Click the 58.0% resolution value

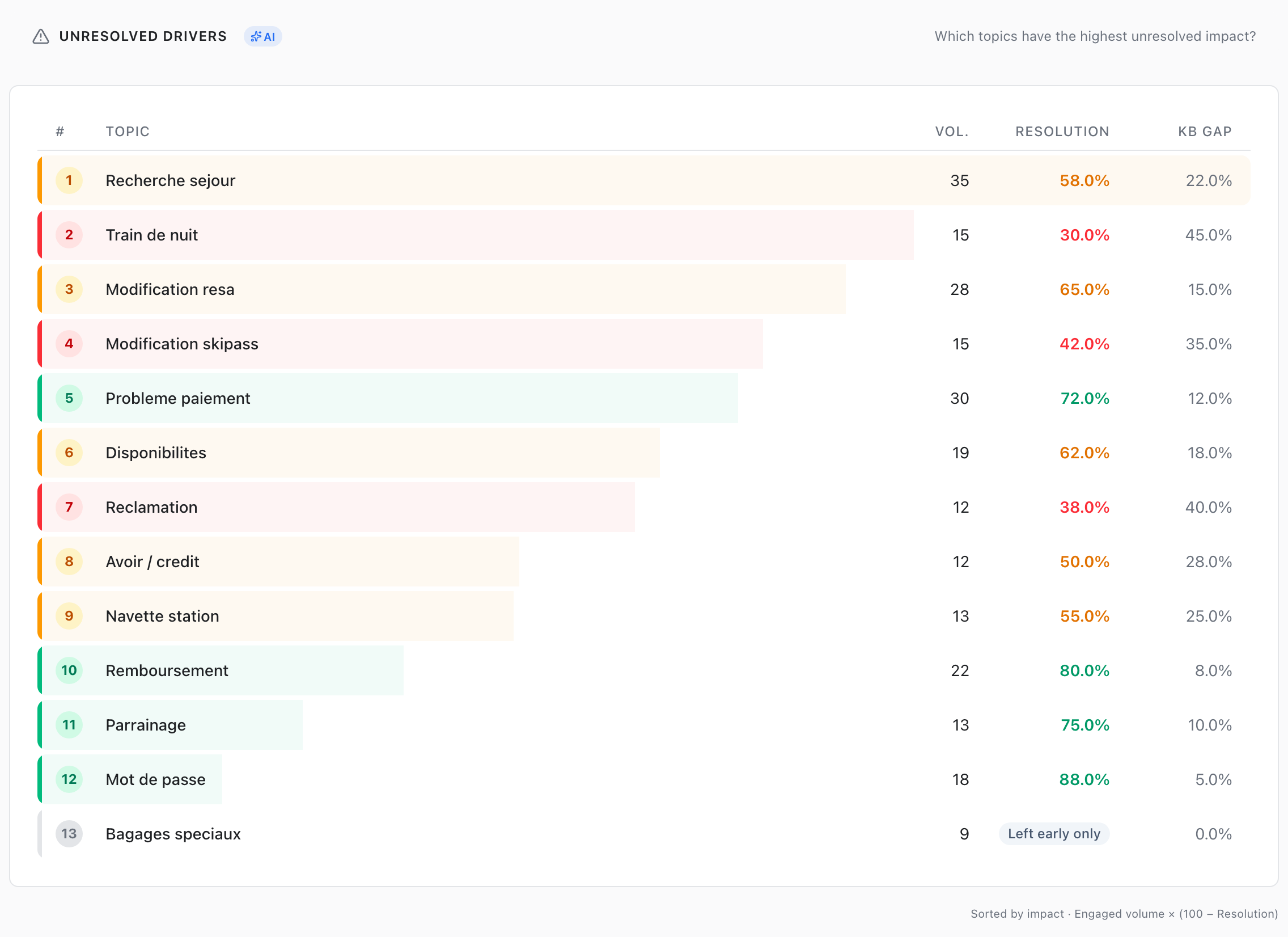point(1084,181)
